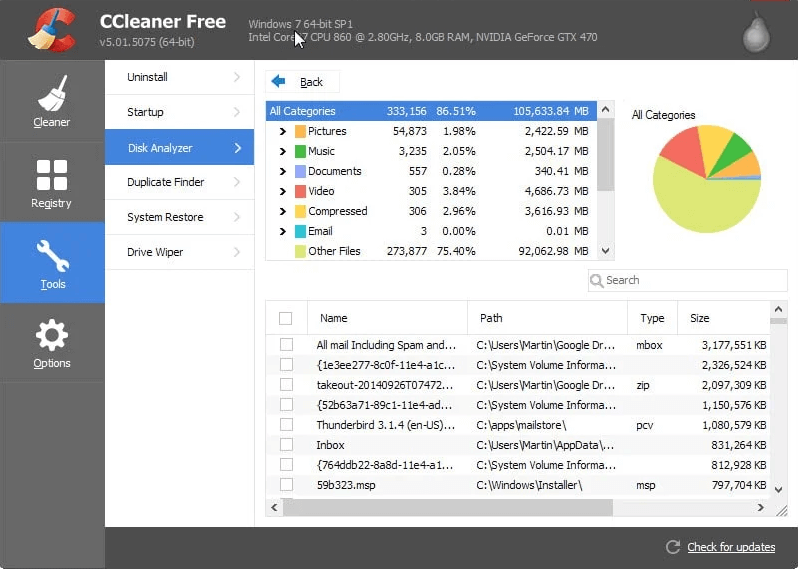
Task: Select the All Categories summary row
Action: (x=431, y=111)
